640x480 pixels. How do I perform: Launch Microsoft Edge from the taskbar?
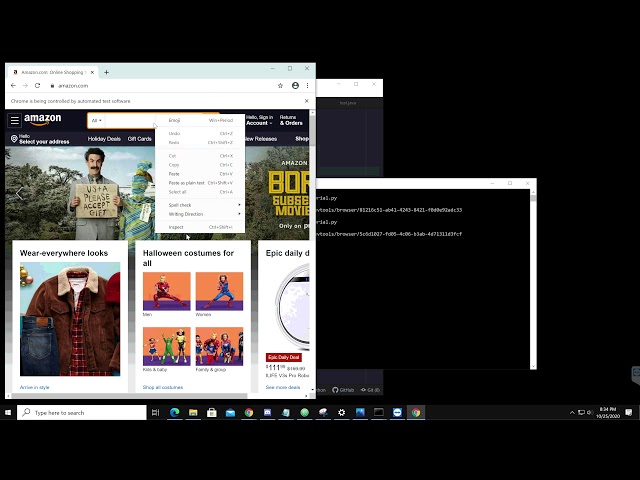(174, 413)
